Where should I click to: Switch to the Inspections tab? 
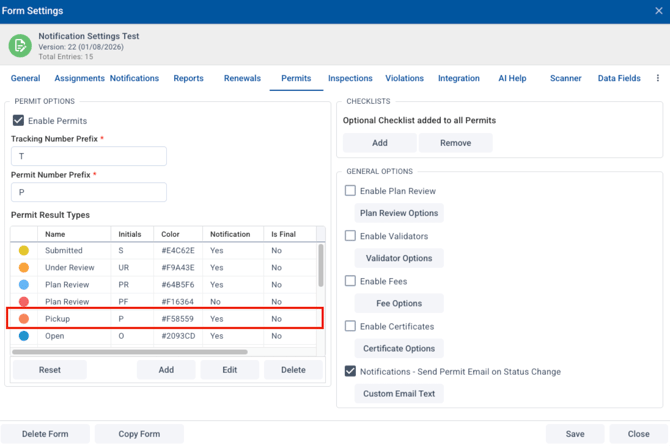[x=350, y=78]
